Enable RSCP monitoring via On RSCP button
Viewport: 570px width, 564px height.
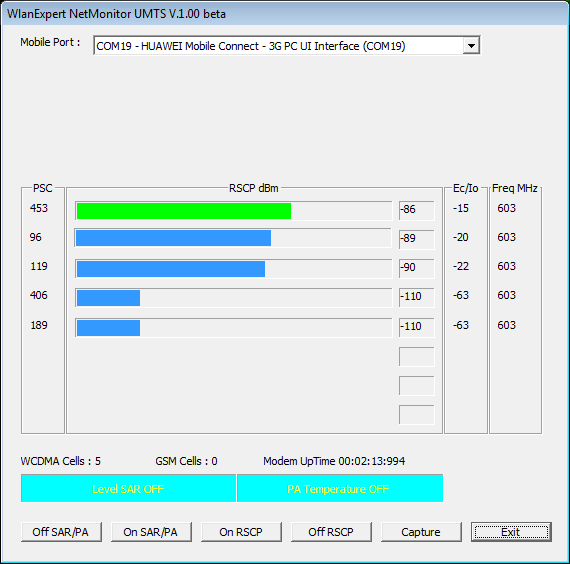241,532
